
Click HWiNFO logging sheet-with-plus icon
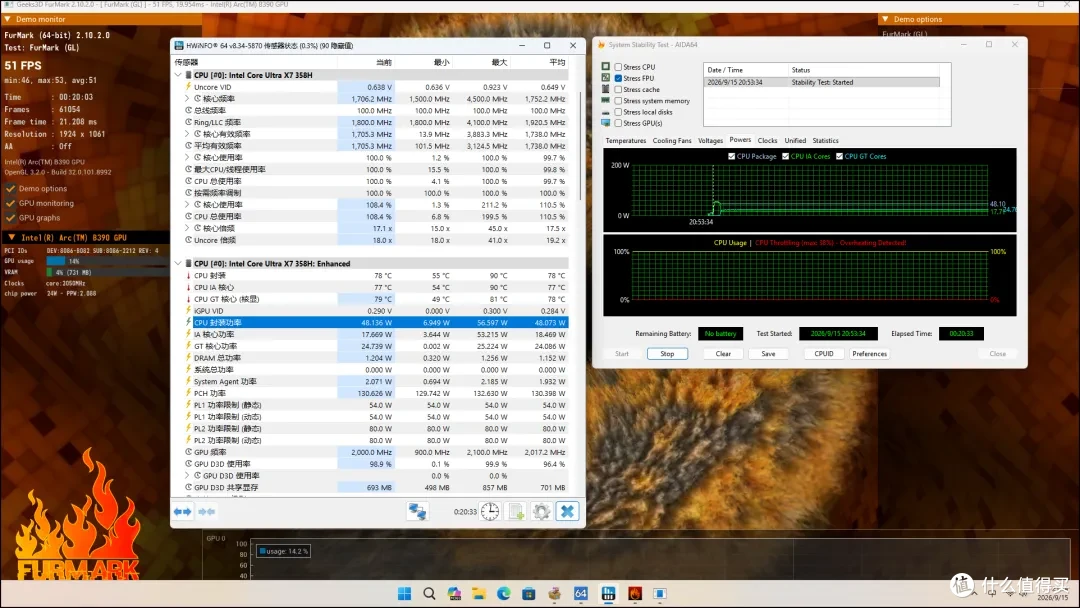click(x=516, y=512)
